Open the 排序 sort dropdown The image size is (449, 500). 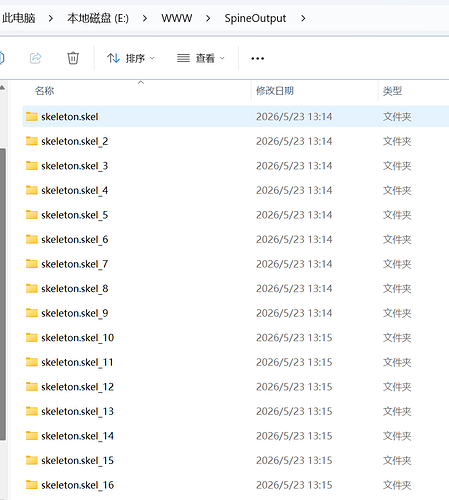click(131, 58)
